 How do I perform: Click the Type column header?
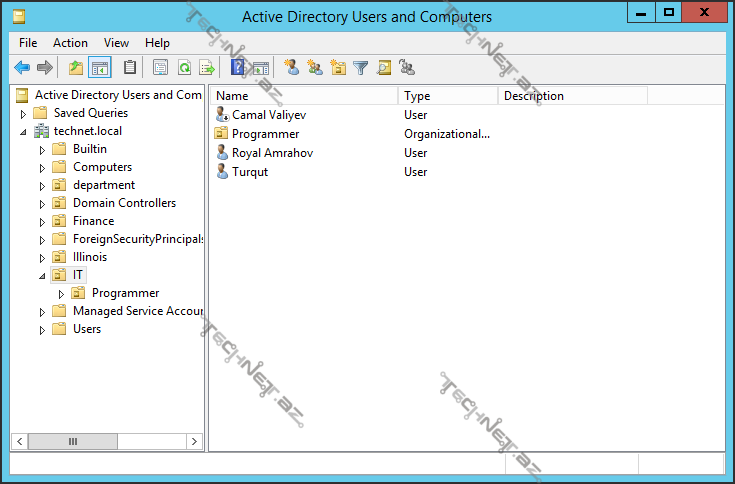[x=447, y=96]
